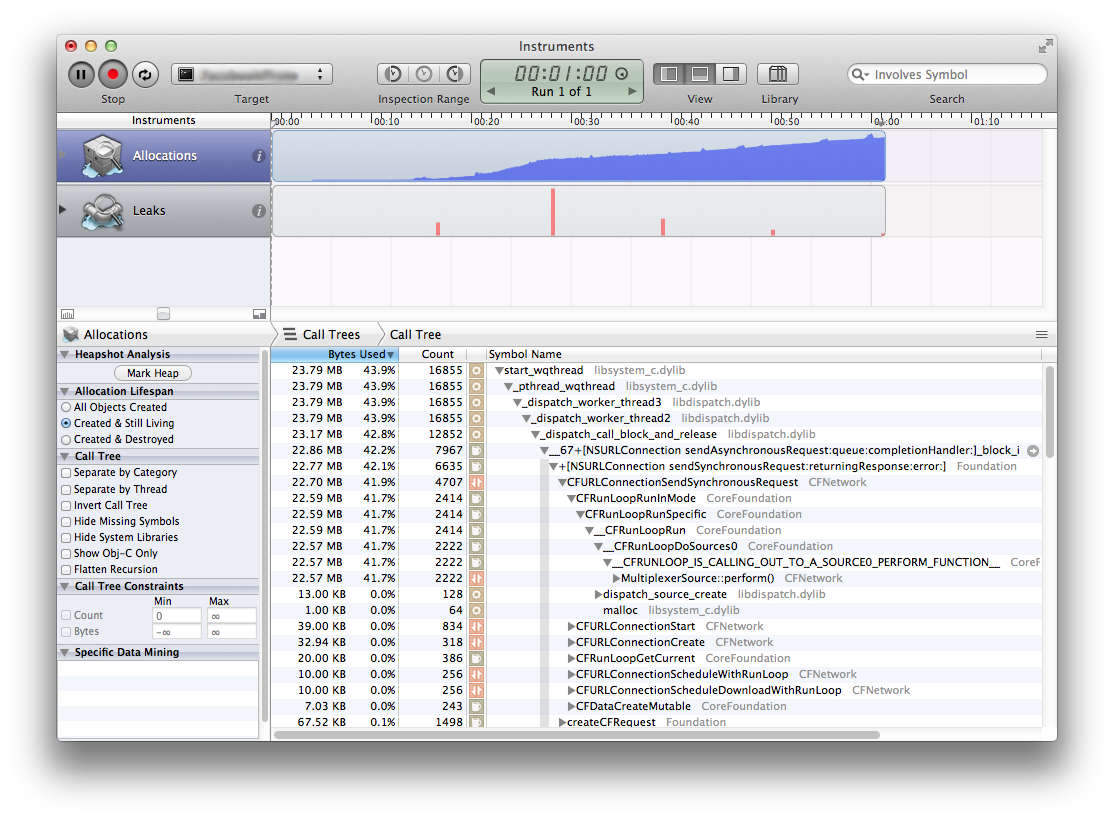Expand the MultiplexerSource::perform() row
Image resolution: width=1114 pixels, height=820 pixels.
pyautogui.click(x=617, y=578)
